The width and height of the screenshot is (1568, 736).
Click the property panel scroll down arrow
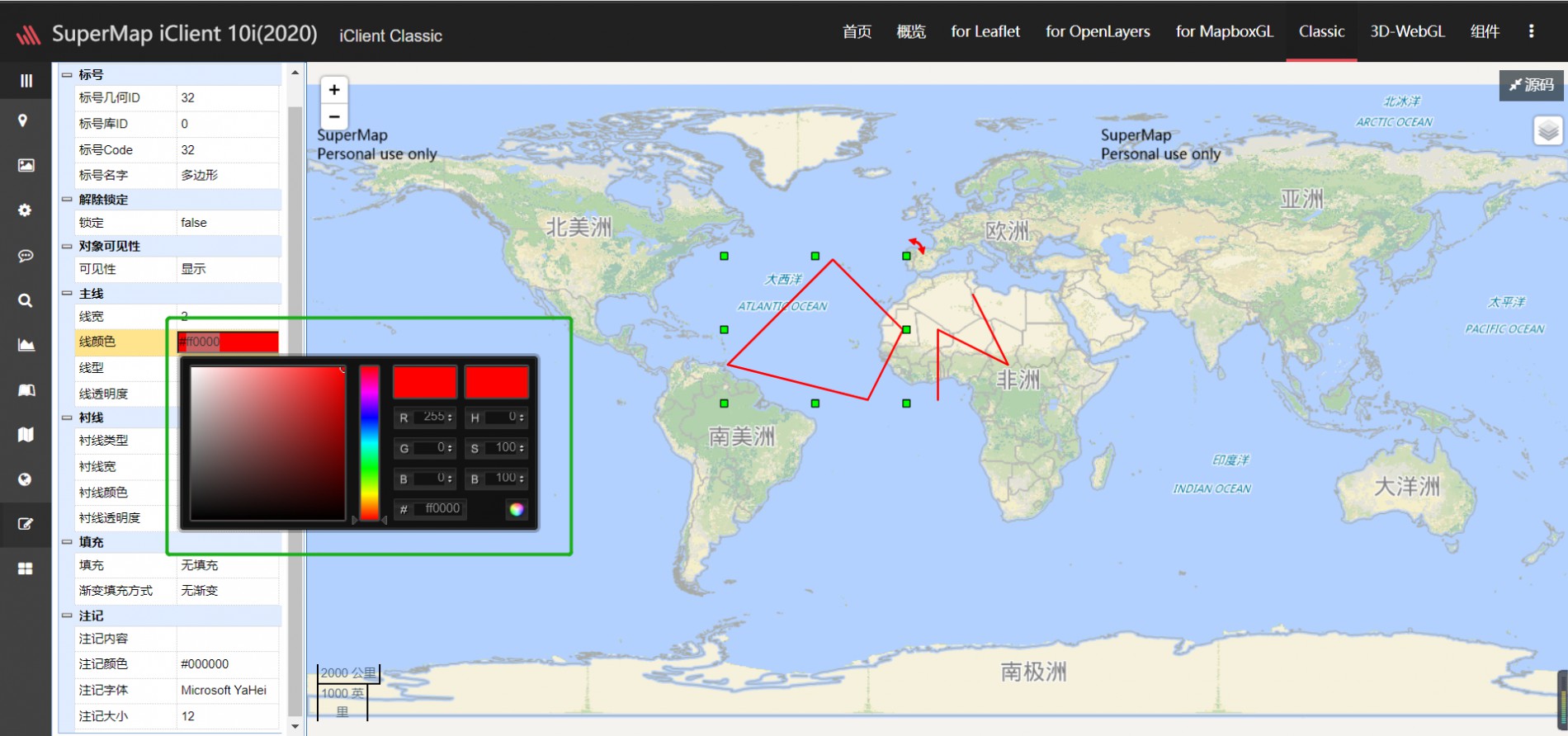295,726
